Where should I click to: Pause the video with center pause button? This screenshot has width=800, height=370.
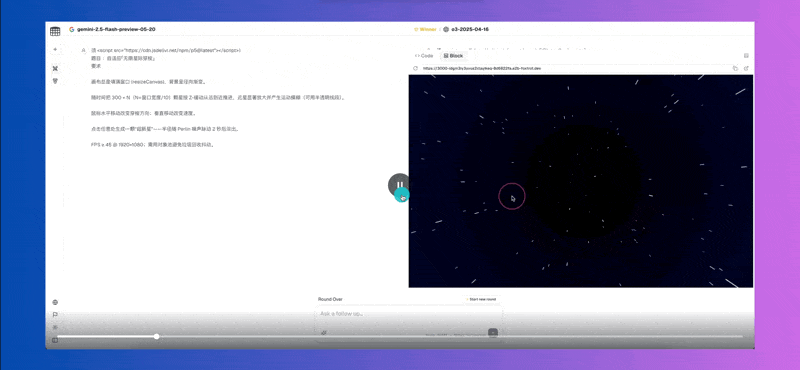pyautogui.click(x=399, y=185)
